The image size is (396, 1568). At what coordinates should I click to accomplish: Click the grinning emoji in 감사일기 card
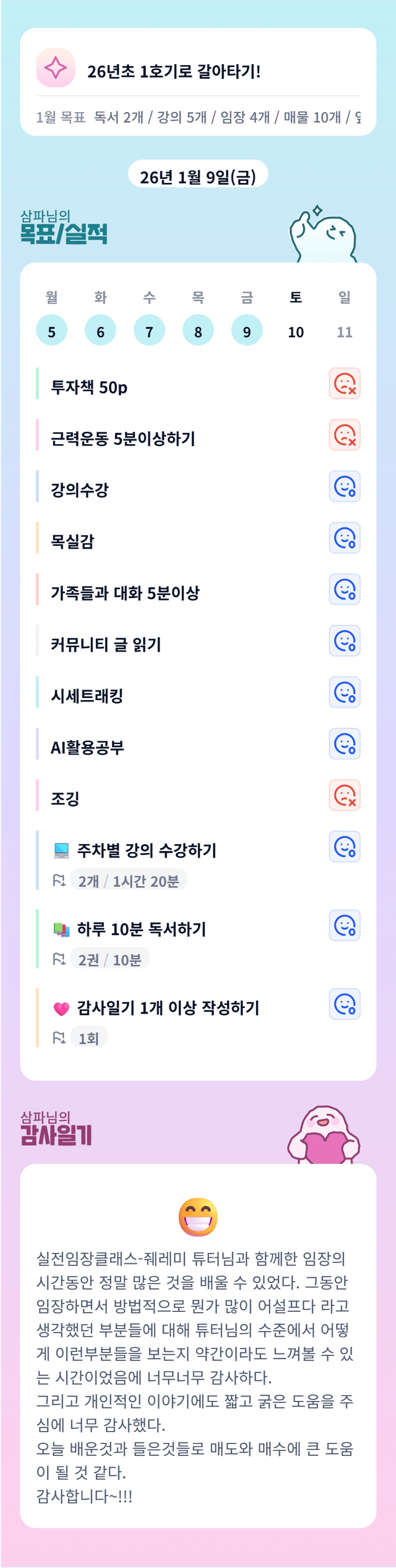198,1218
